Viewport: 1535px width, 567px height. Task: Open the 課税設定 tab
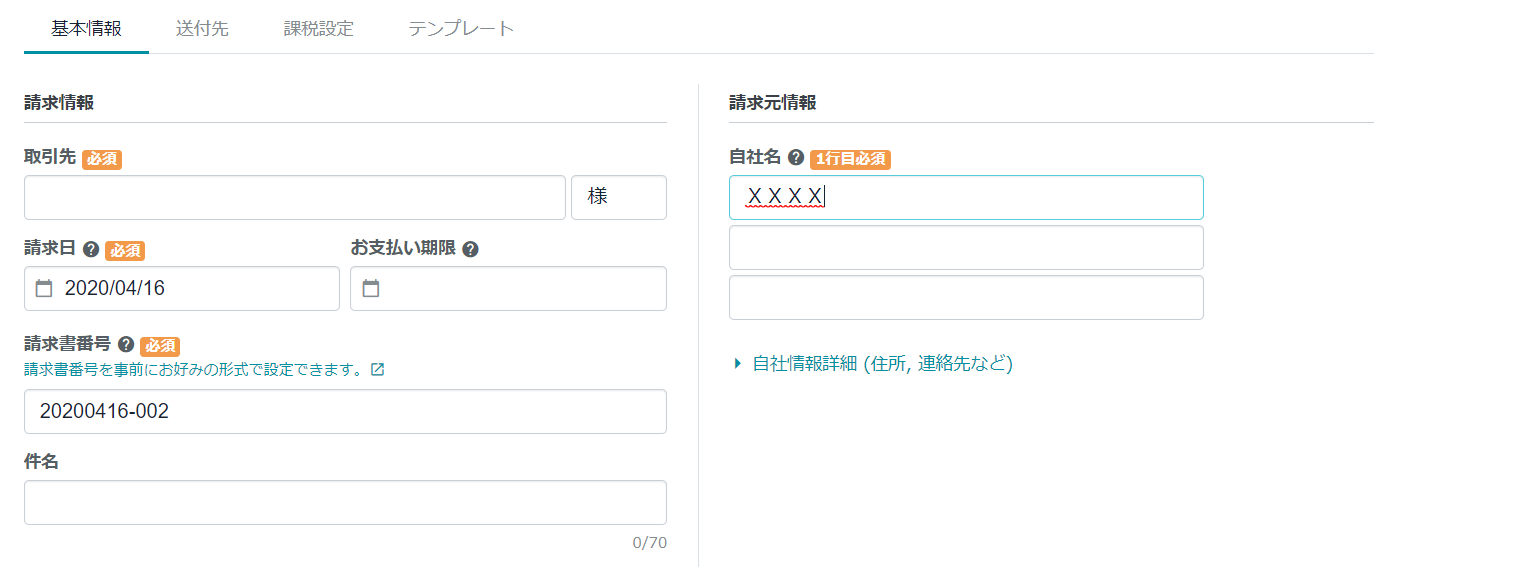[318, 28]
